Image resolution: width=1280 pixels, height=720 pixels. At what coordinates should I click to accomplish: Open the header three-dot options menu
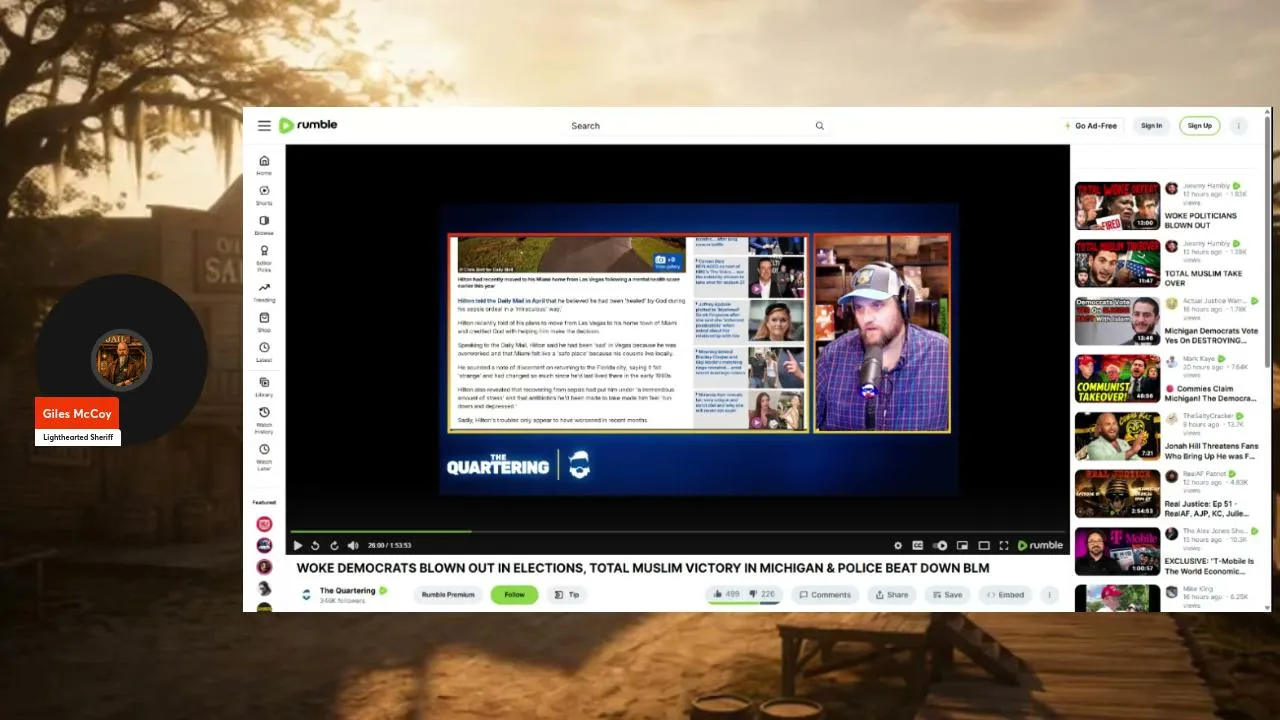(1239, 126)
